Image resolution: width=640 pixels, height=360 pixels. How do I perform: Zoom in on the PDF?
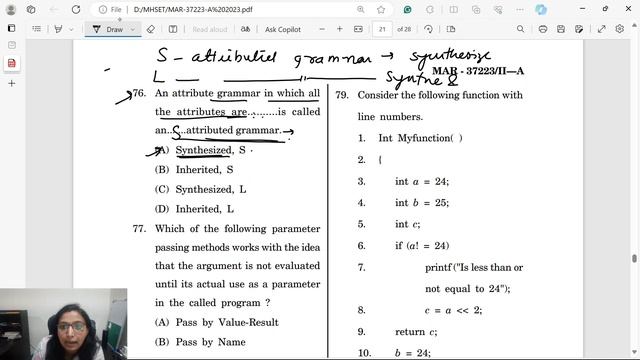click(340, 29)
